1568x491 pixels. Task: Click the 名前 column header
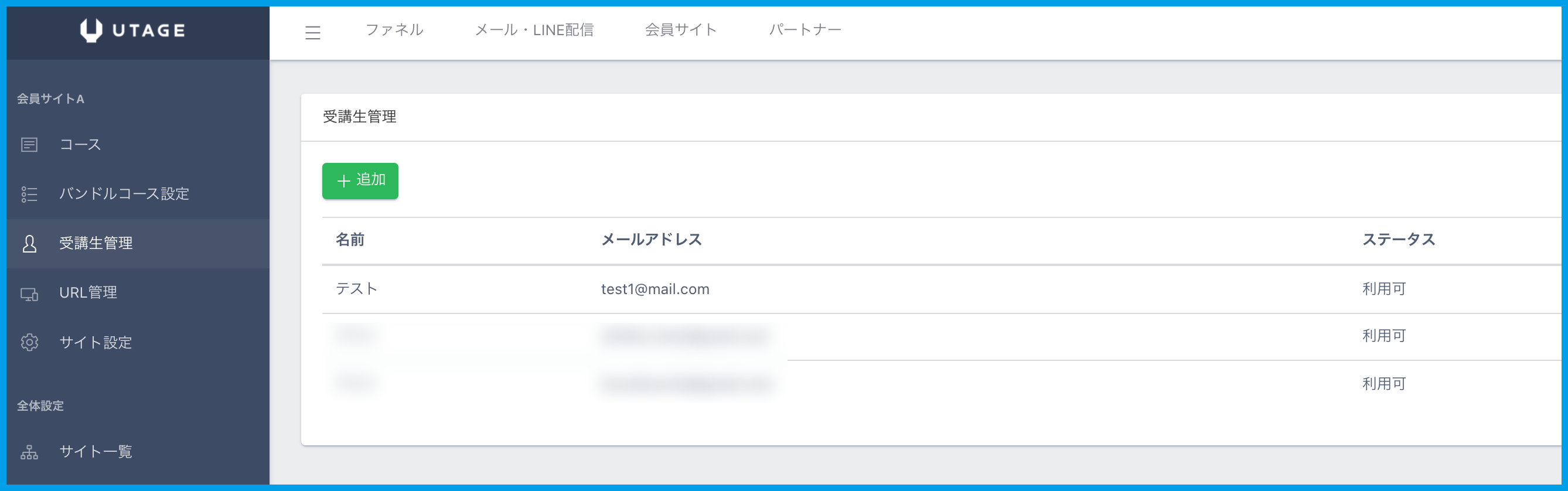point(350,240)
